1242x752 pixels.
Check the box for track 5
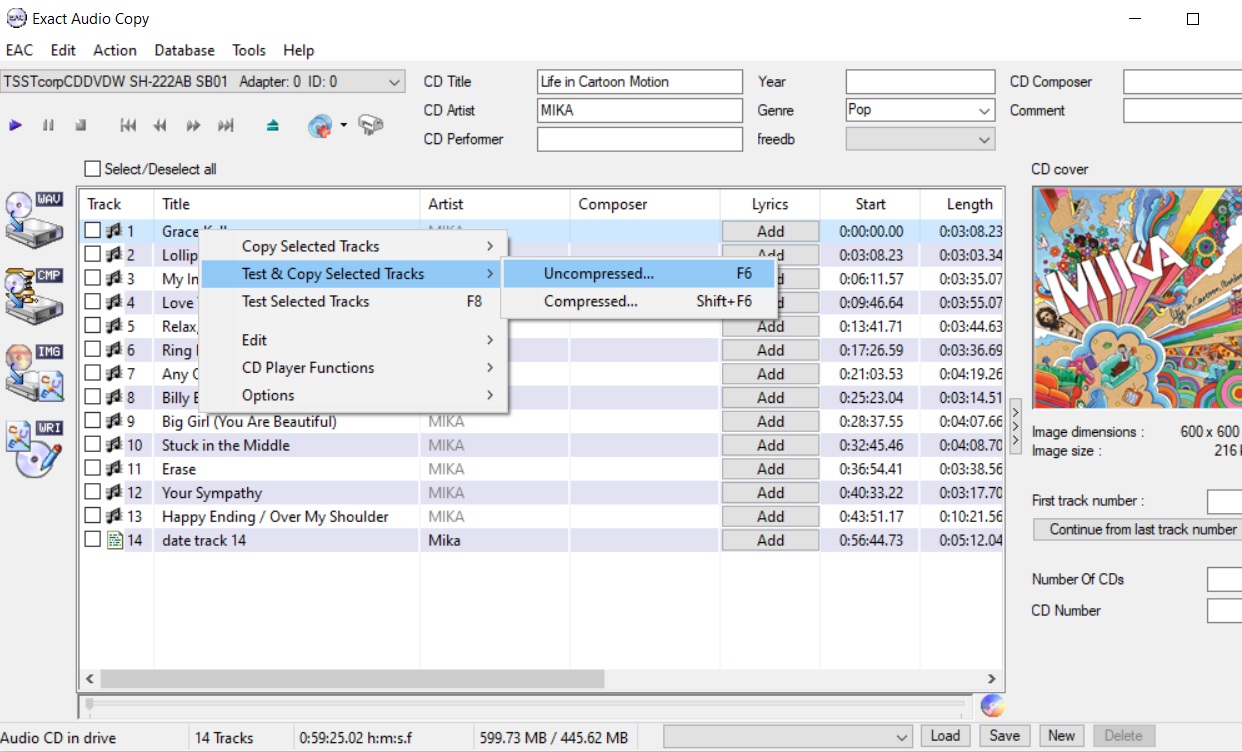(x=93, y=326)
